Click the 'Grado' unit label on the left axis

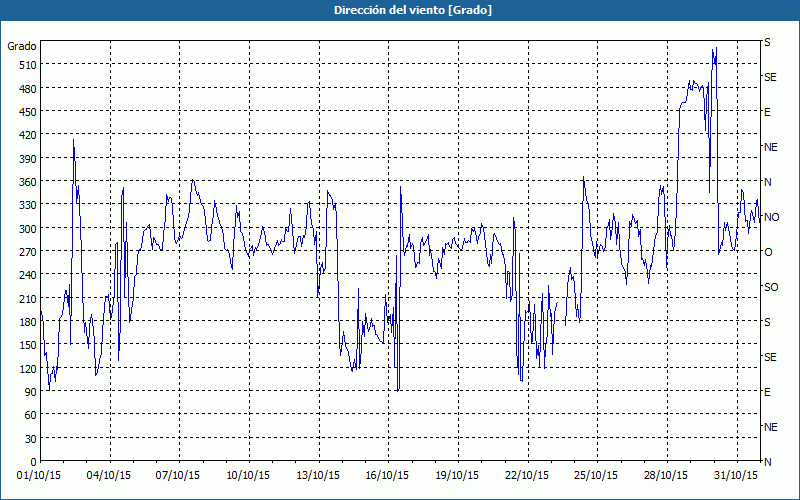(x=22, y=46)
